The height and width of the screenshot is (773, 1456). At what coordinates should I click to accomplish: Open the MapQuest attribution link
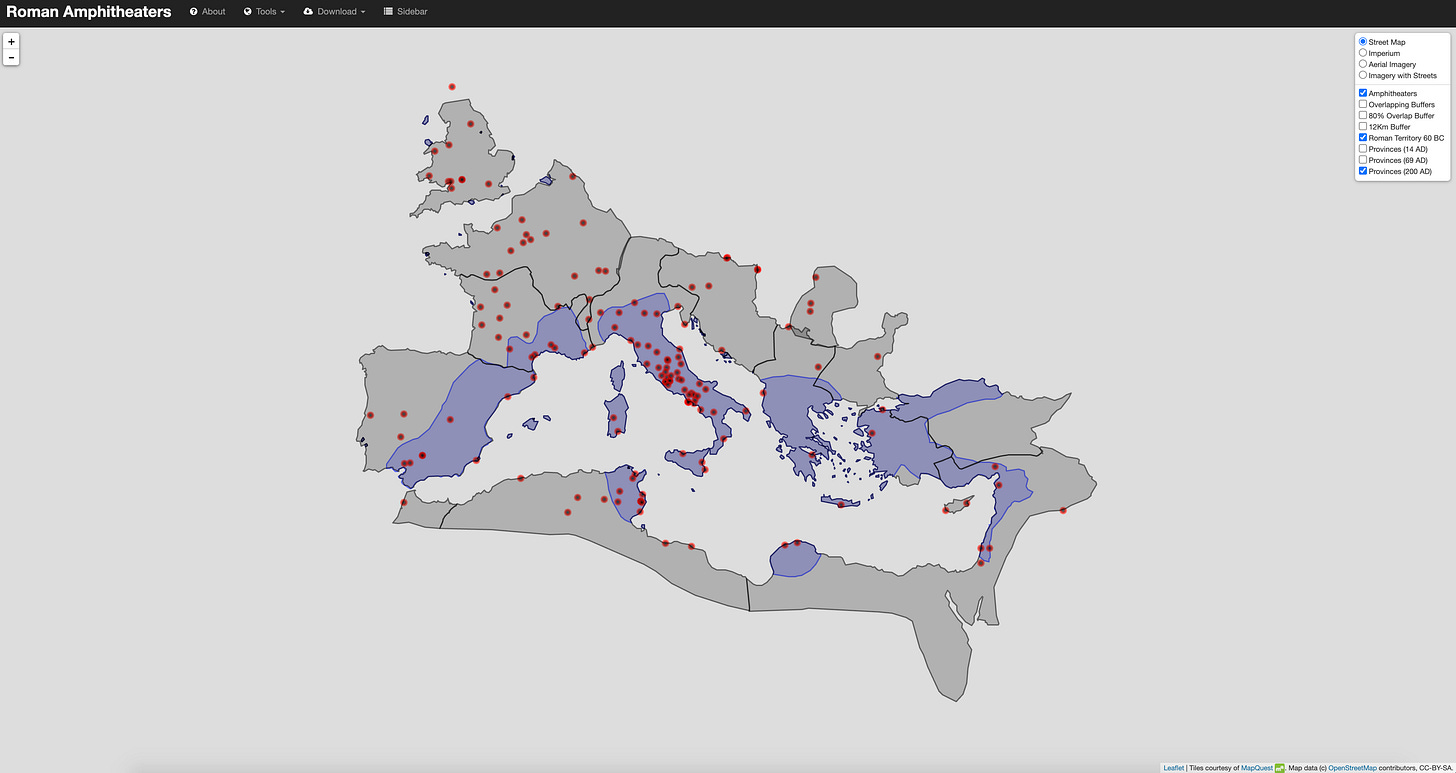tap(1256, 768)
